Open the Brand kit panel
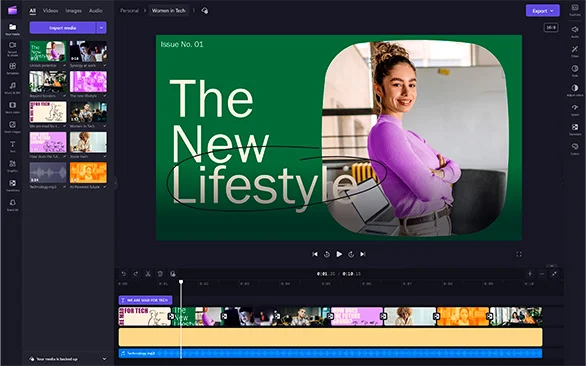The width and height of the screenshot is (586, 366). pos(12,204)
